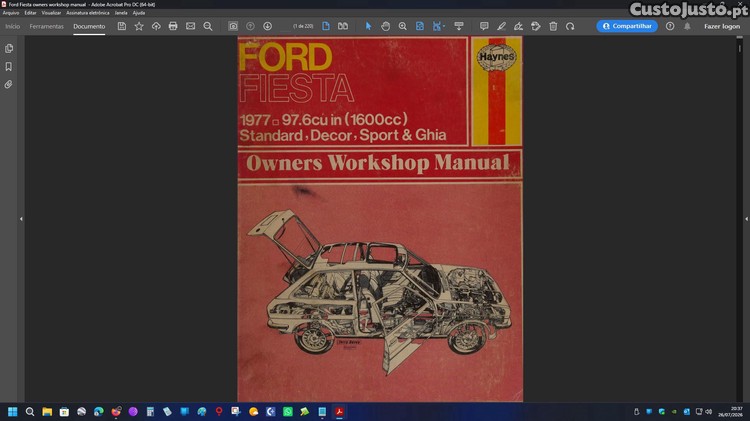Click the marquee zoom magnifier icon
This screenshot has height=421, width=750.
403,26
